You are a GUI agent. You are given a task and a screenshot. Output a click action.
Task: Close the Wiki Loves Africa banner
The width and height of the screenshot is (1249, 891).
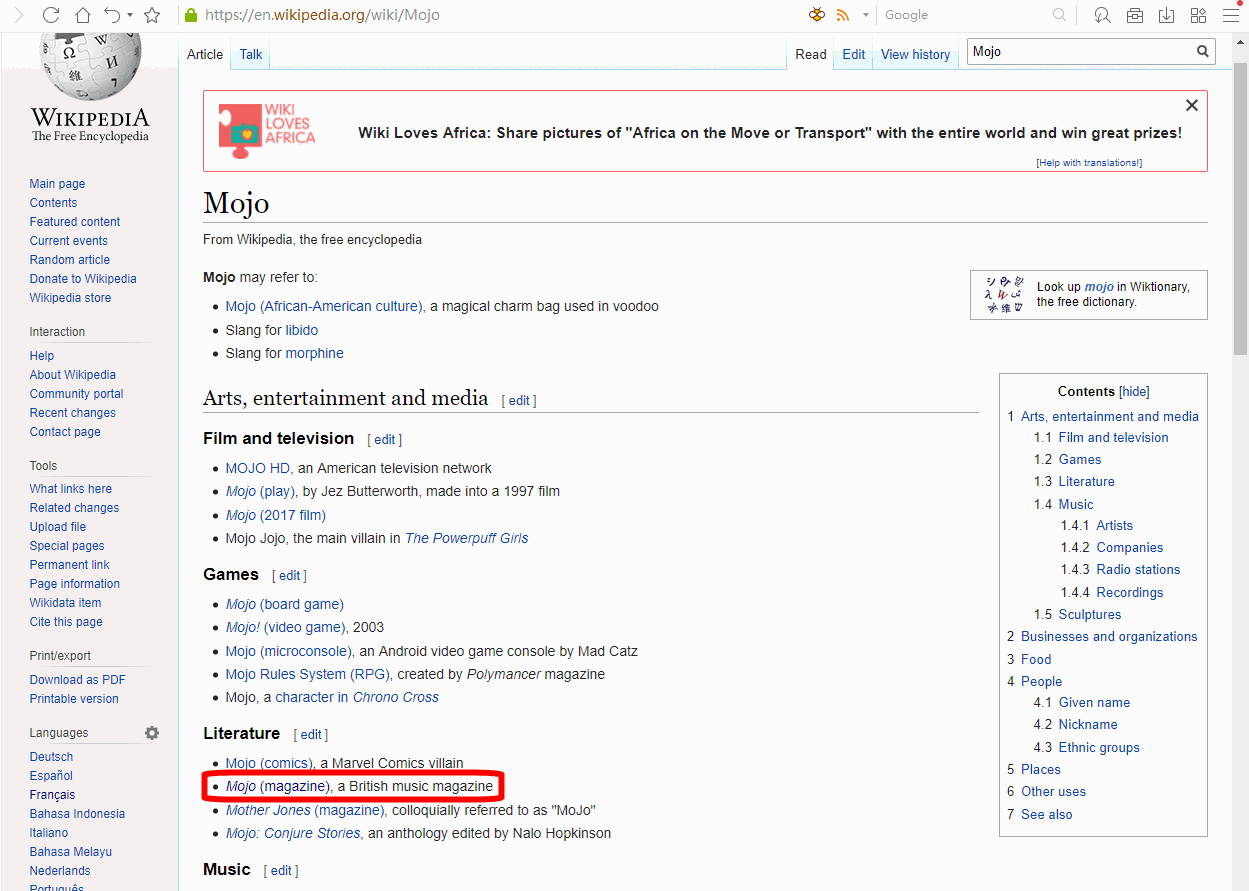pos(1191,105)
